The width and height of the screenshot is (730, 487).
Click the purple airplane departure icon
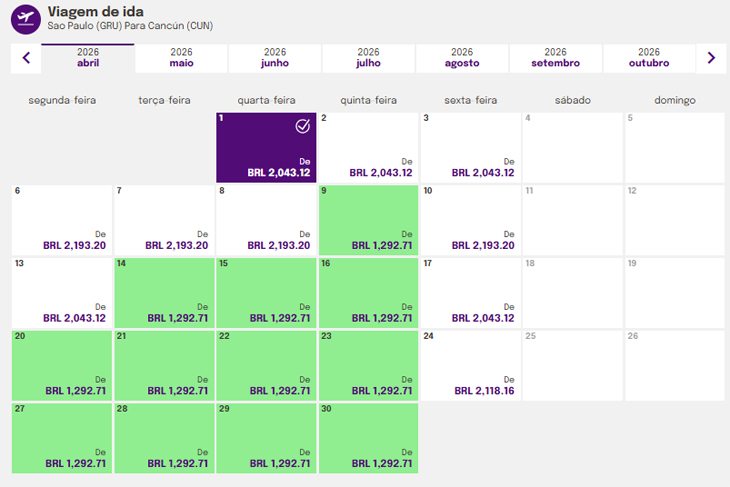click(26, 20)
